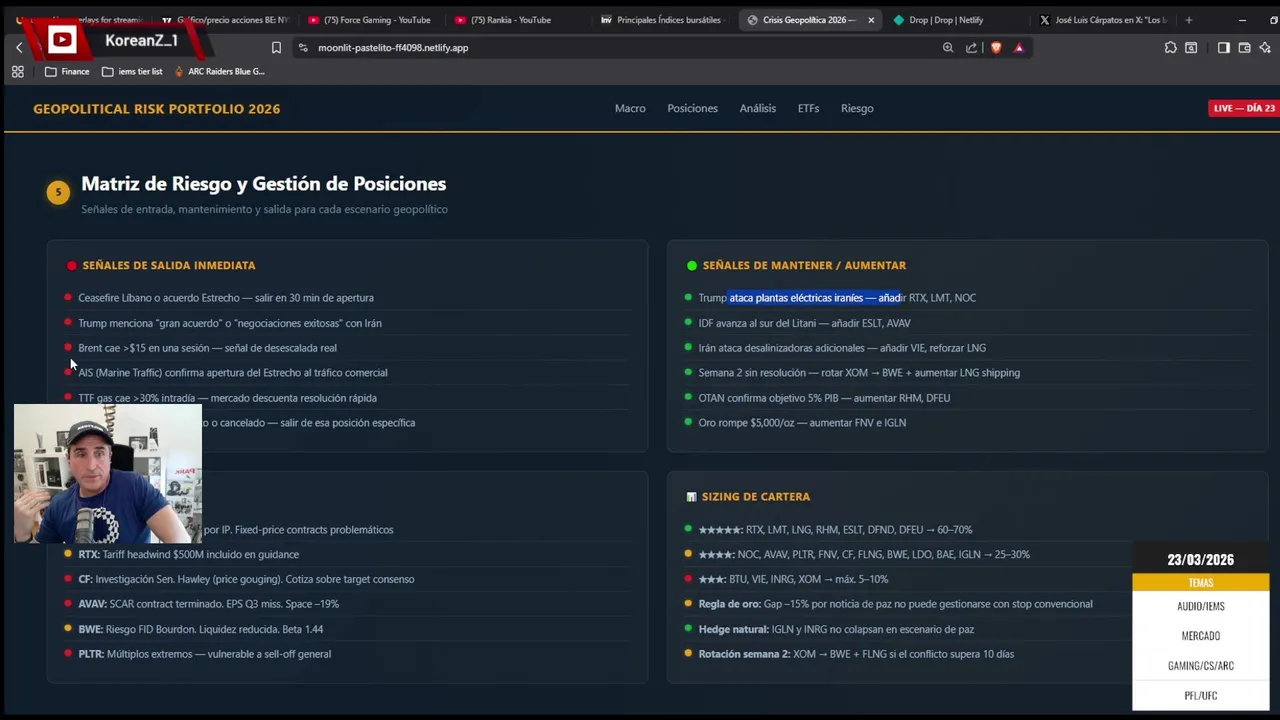The width and height of the screenshot is (1280, 720).
Task: Click the new tab plus button
Action: click(1188, 20)
